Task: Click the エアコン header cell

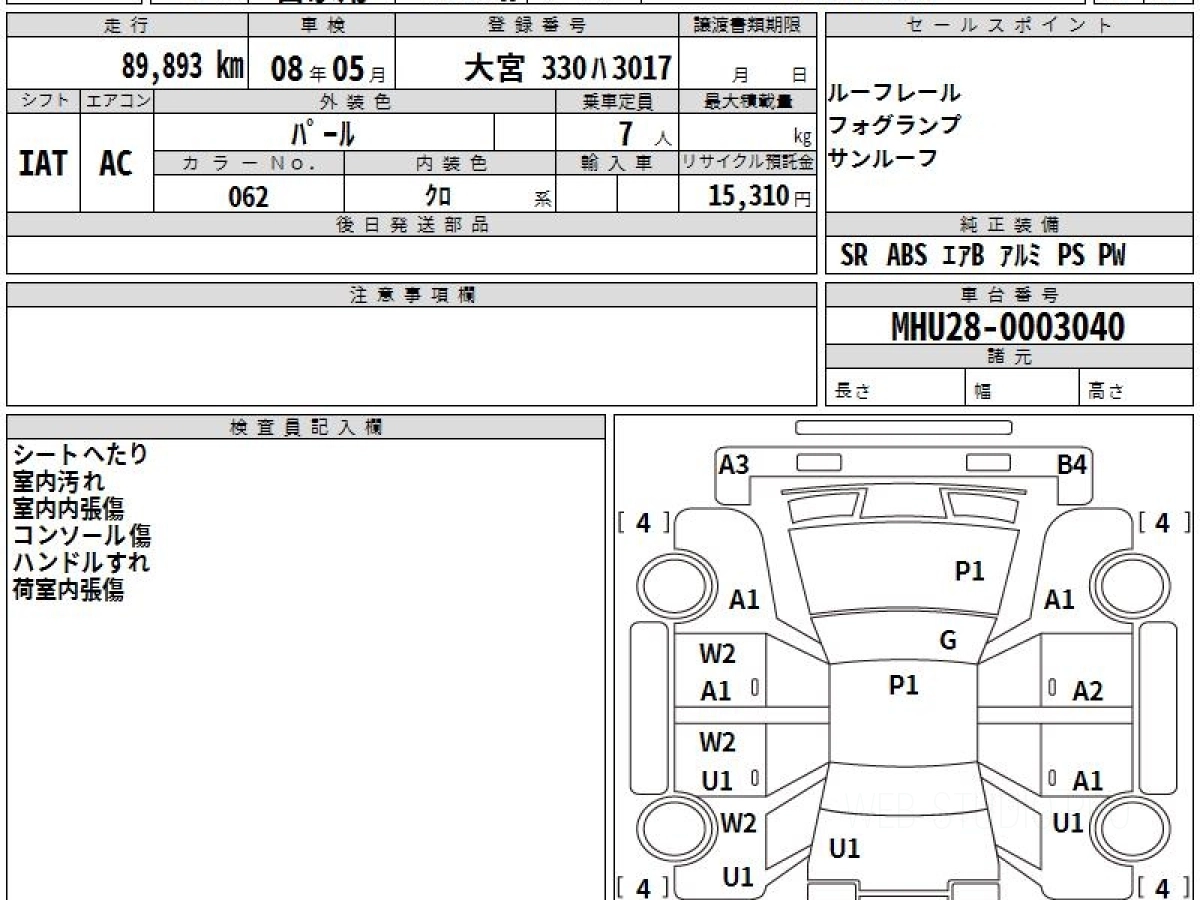Action: pos(117,101)
